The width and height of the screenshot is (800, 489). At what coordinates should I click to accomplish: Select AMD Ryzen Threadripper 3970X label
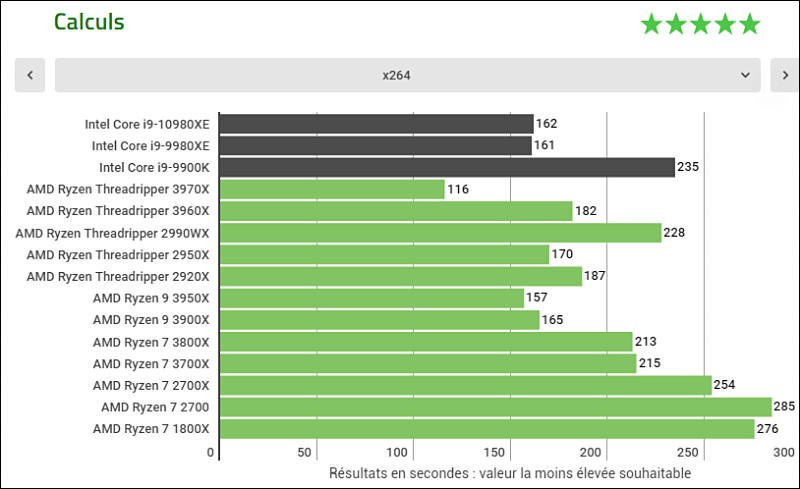click(x=118, y=189)
